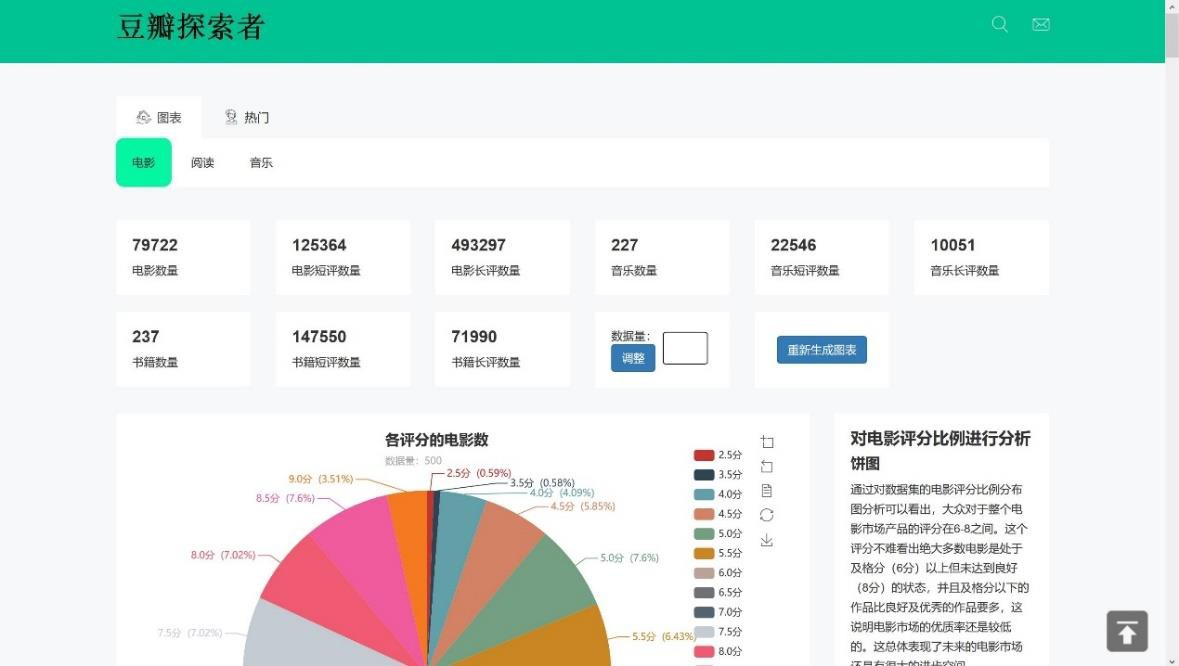Click the heading 对电影评分比例进行分析饼图

click(x=940, y=450)
